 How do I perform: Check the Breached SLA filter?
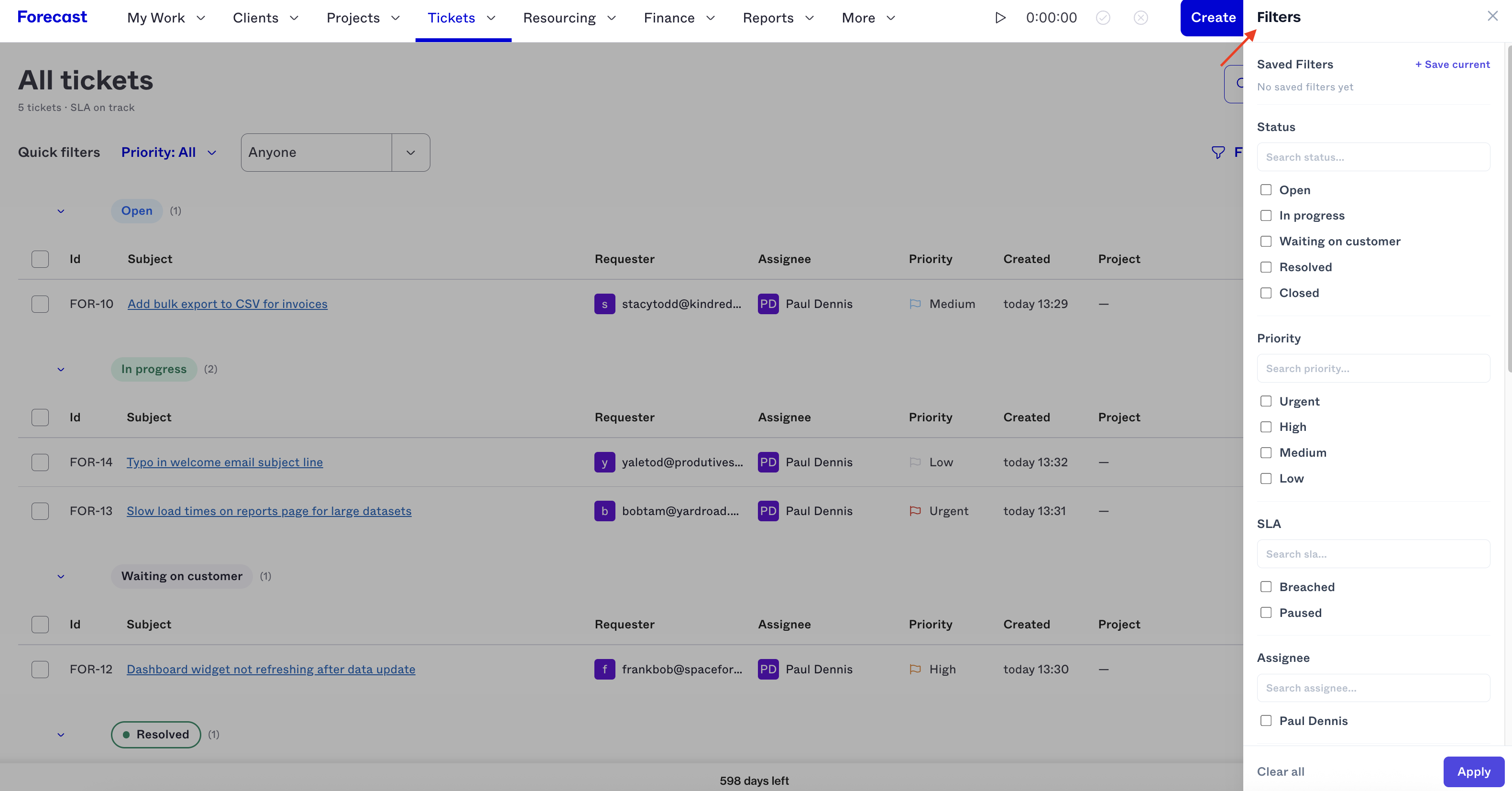1265,587
